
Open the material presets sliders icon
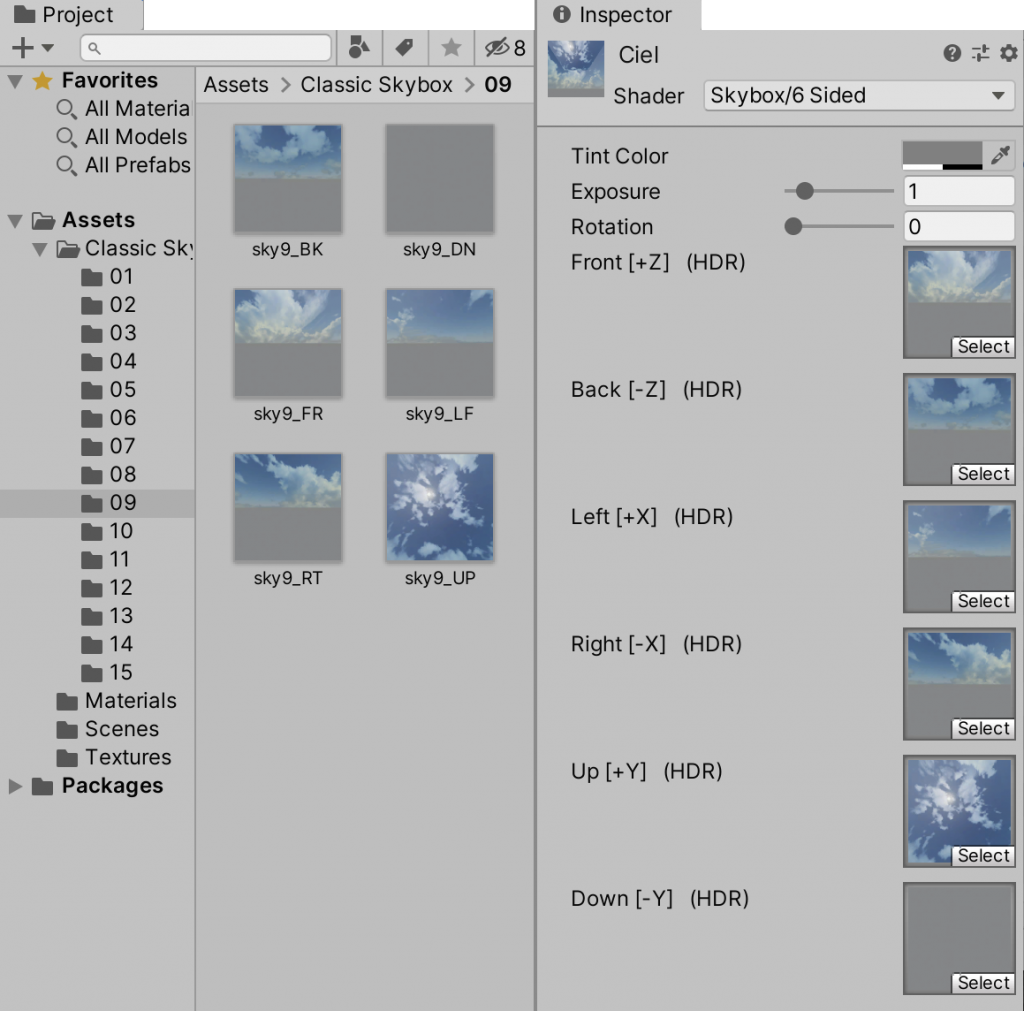click(x=980, y=54)
